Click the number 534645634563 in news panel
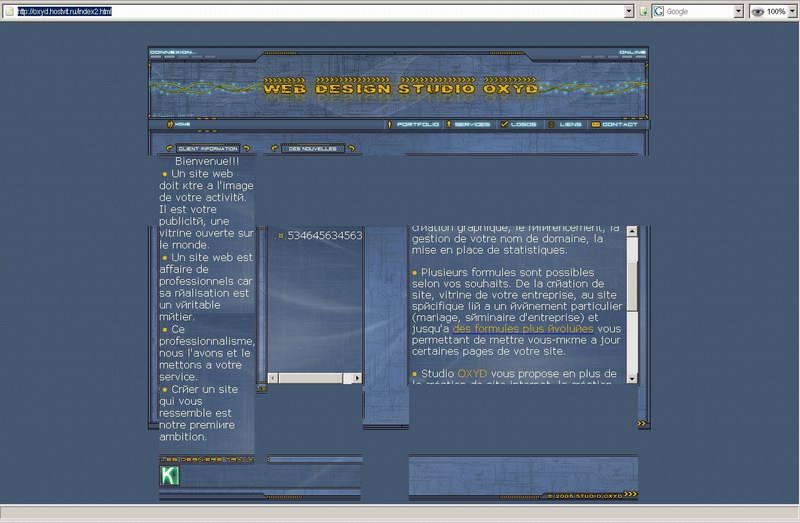This screenshot has width=800, height=523. coord(325,235)
